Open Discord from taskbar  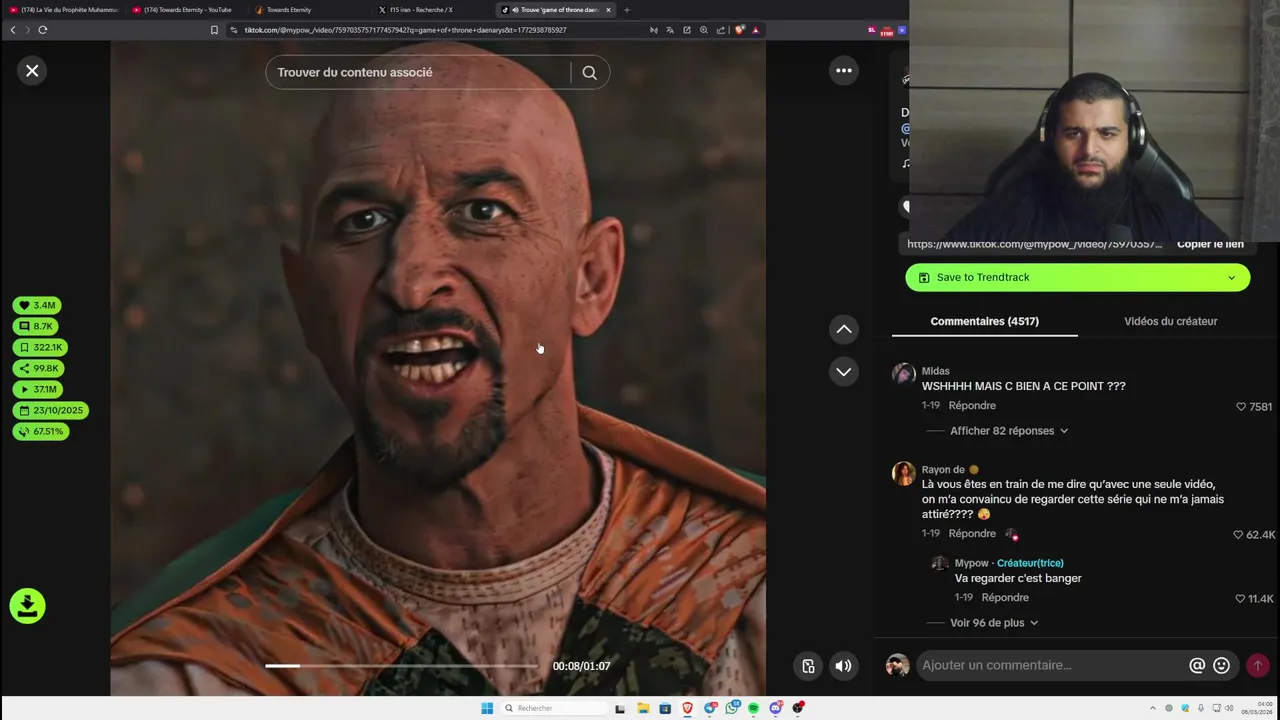coord(775,708)
